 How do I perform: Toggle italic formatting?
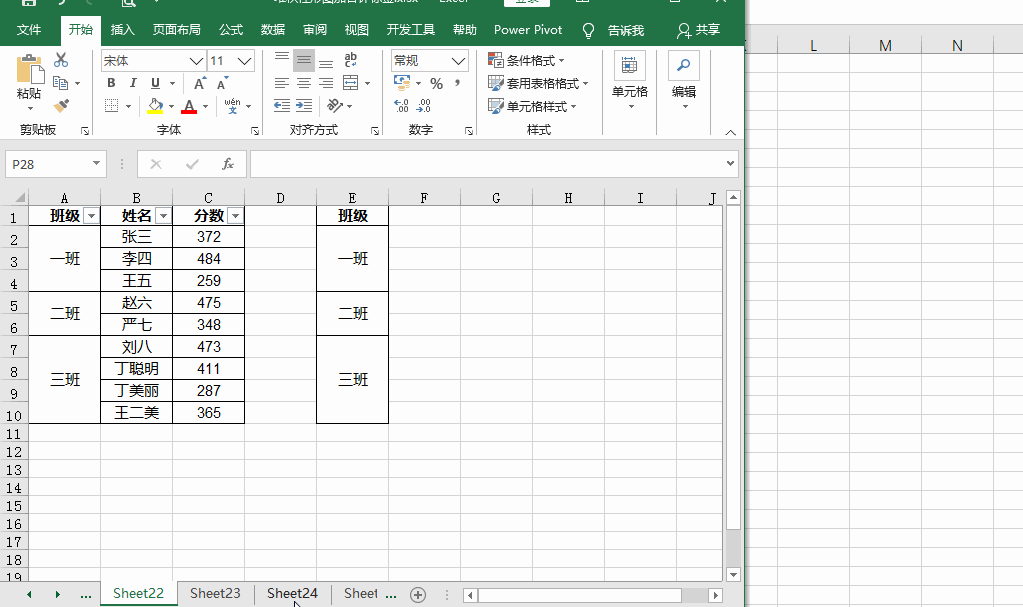(x=133, y=83)
